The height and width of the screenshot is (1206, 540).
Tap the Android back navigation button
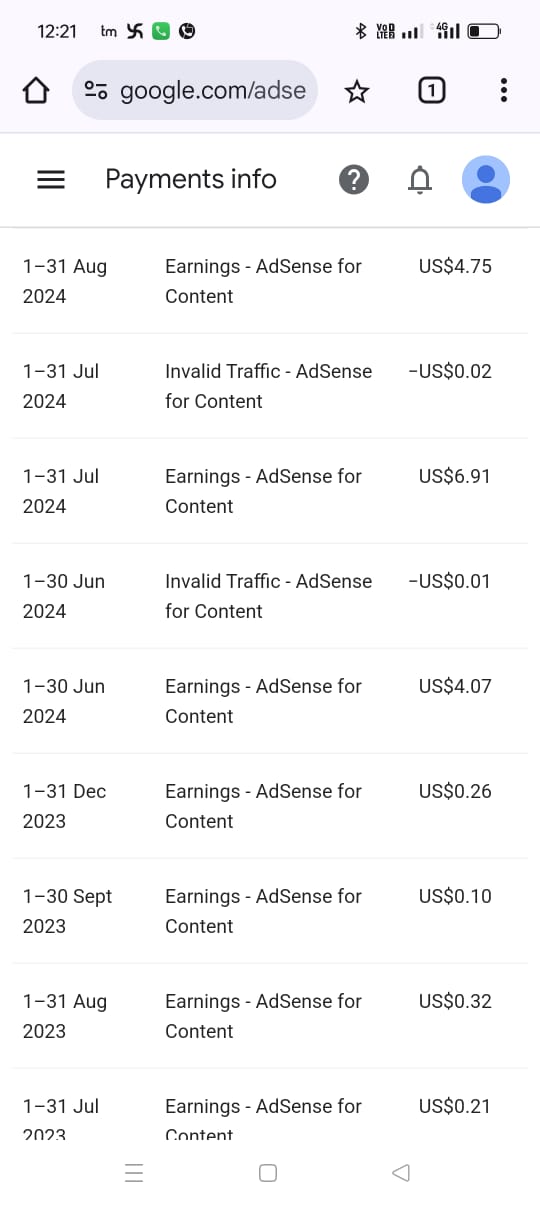(x=401, y=1173)
